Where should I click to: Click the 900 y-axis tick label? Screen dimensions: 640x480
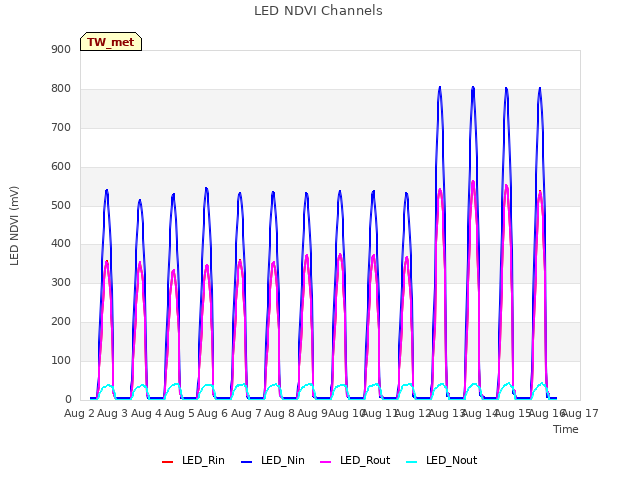pyautogui.click(x=61, y=49)
